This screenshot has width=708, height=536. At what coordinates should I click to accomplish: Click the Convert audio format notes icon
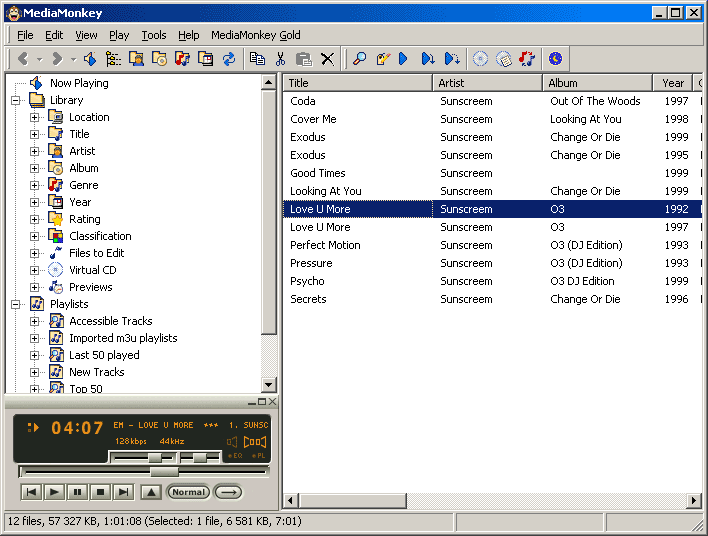(x=527, y=59)
